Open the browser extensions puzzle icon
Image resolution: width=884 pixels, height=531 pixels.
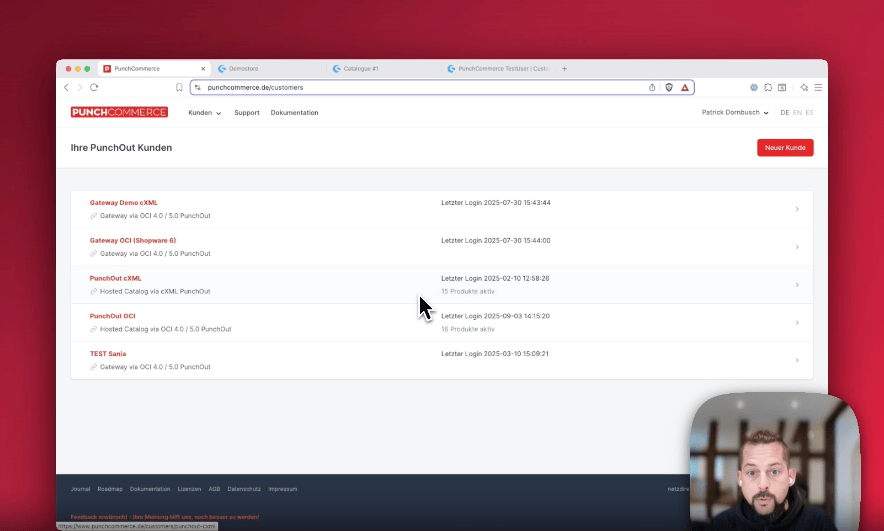pos(768,88)
